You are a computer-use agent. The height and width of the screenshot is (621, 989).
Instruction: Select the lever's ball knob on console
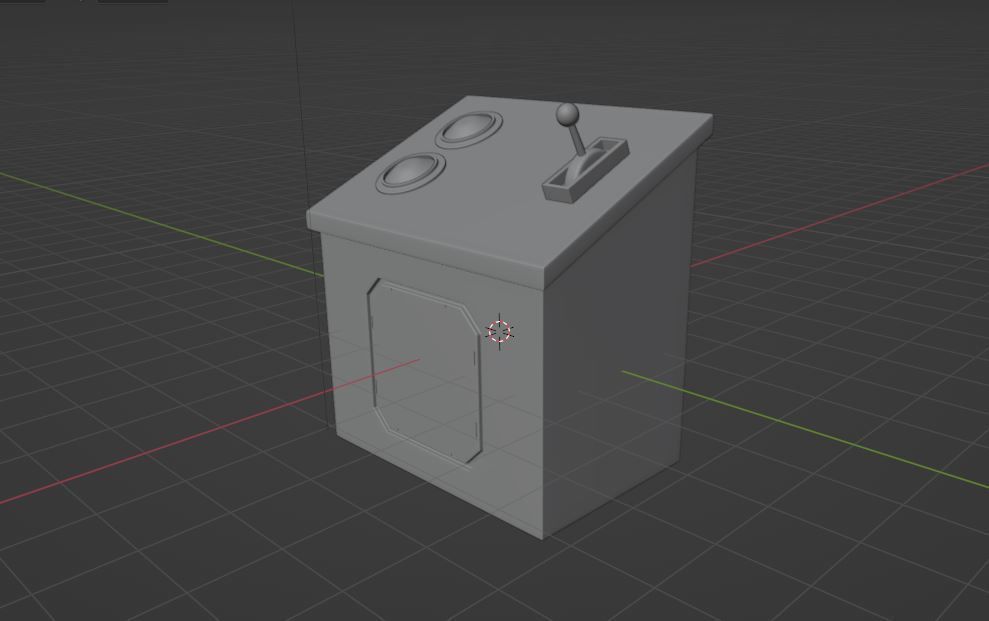coord(567,115)
